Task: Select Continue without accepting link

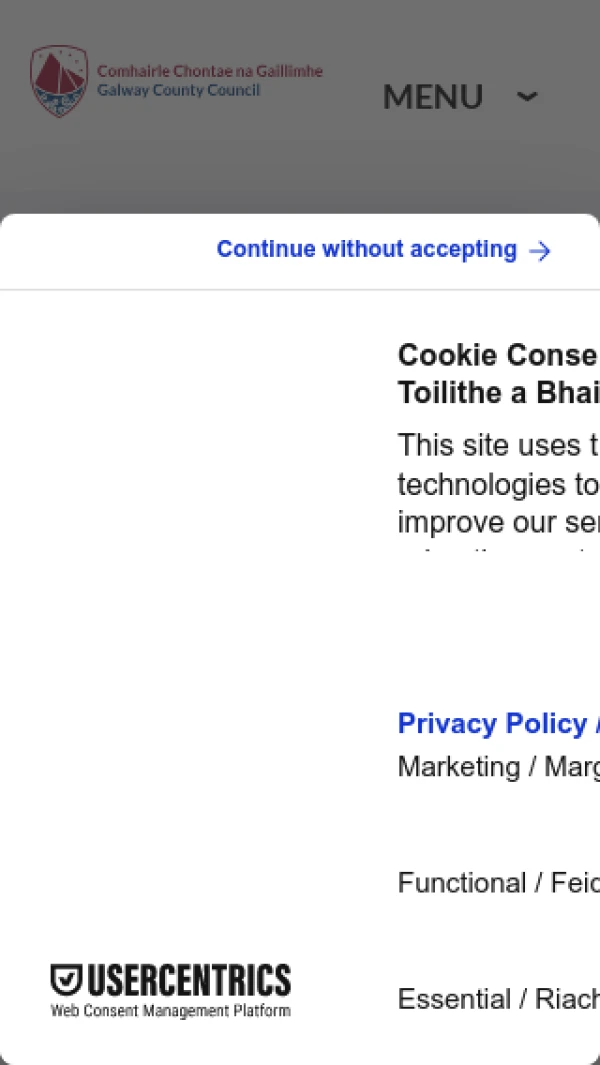Action: (367, 250)
